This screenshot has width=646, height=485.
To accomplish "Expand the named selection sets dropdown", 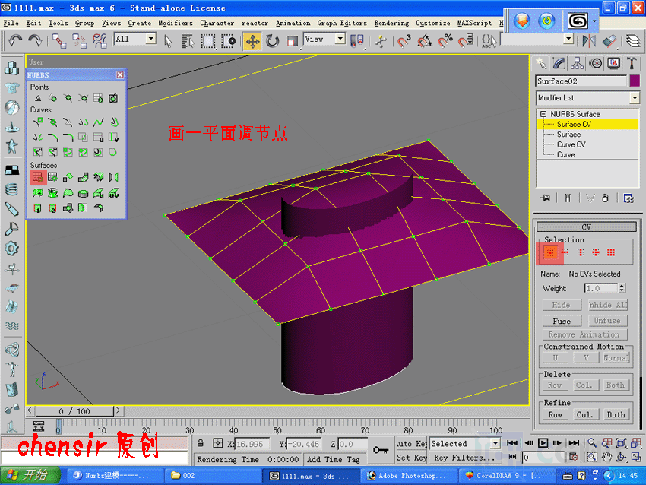I will [x=569, y=39].
